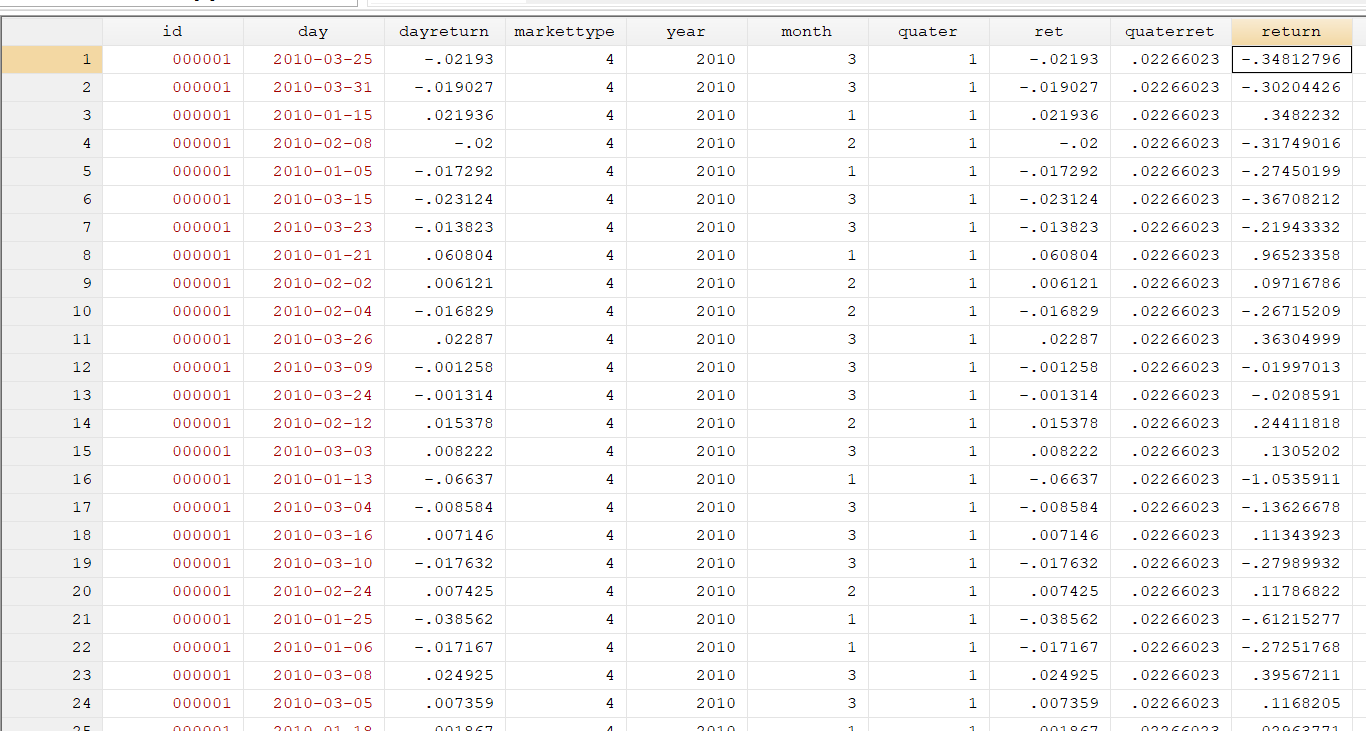Select the ret column header

[x=1049, y=31]
